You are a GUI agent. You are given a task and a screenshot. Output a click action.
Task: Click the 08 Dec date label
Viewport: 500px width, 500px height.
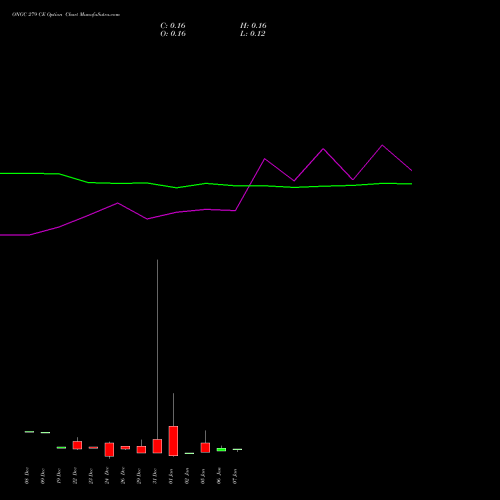(27, 476)
